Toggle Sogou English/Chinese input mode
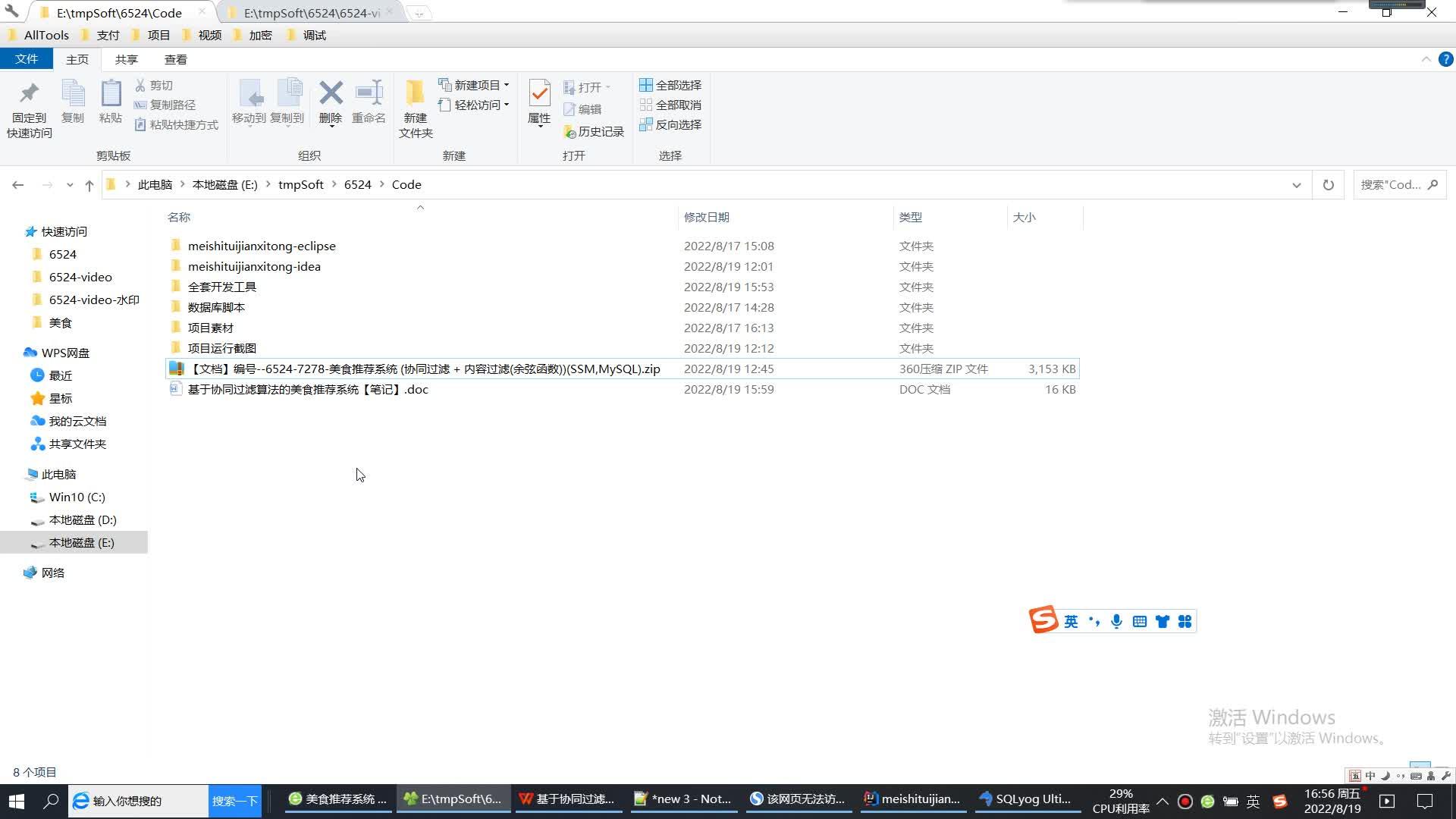Viewport: 1456px width, 819px height. pyautogui.click(x=1071, y=622)
